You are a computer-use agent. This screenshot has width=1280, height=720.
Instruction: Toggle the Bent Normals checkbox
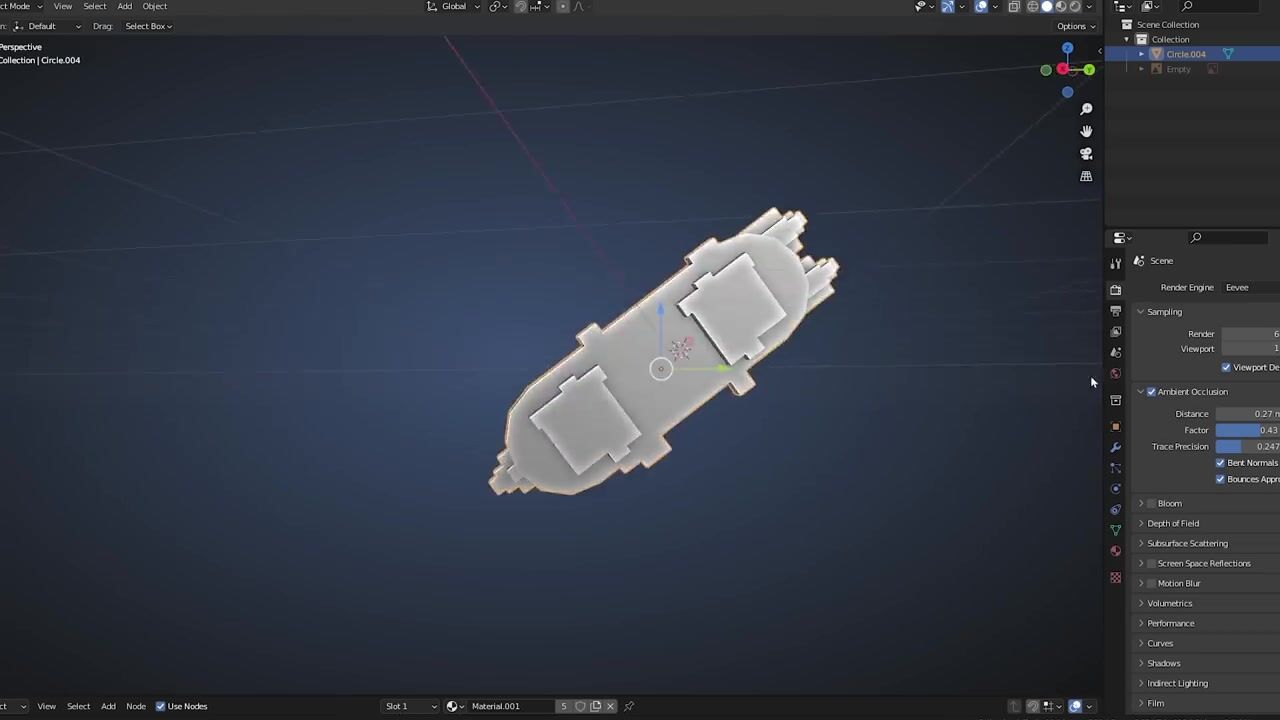1220,463
